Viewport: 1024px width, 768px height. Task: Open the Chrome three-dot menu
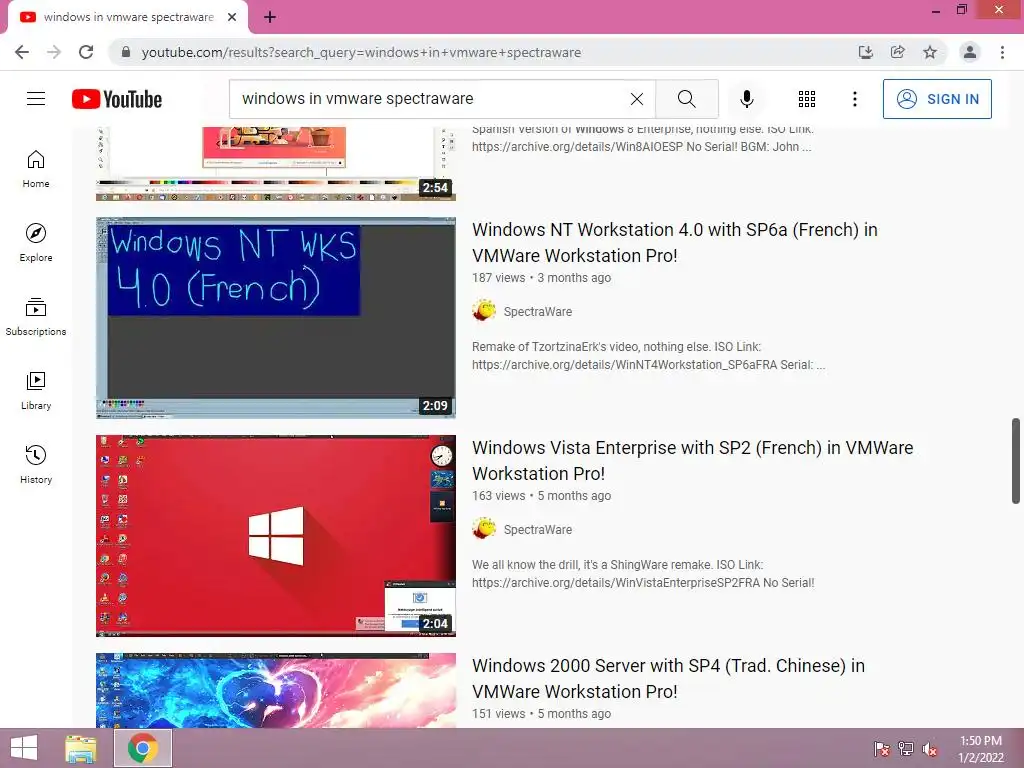point(1002,52)
